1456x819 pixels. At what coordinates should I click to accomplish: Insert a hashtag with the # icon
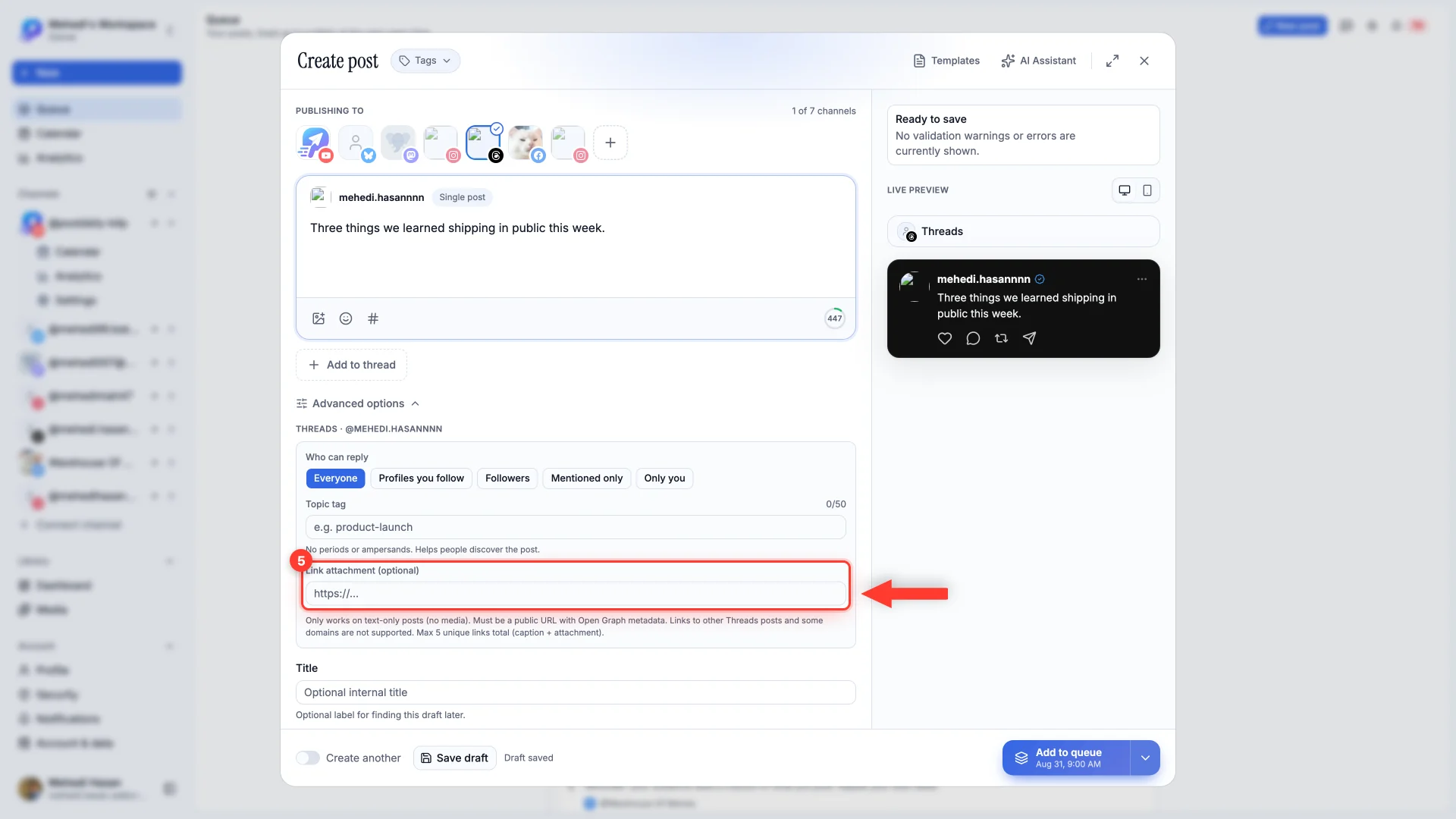pyautogui.click(x=373, y=318)
